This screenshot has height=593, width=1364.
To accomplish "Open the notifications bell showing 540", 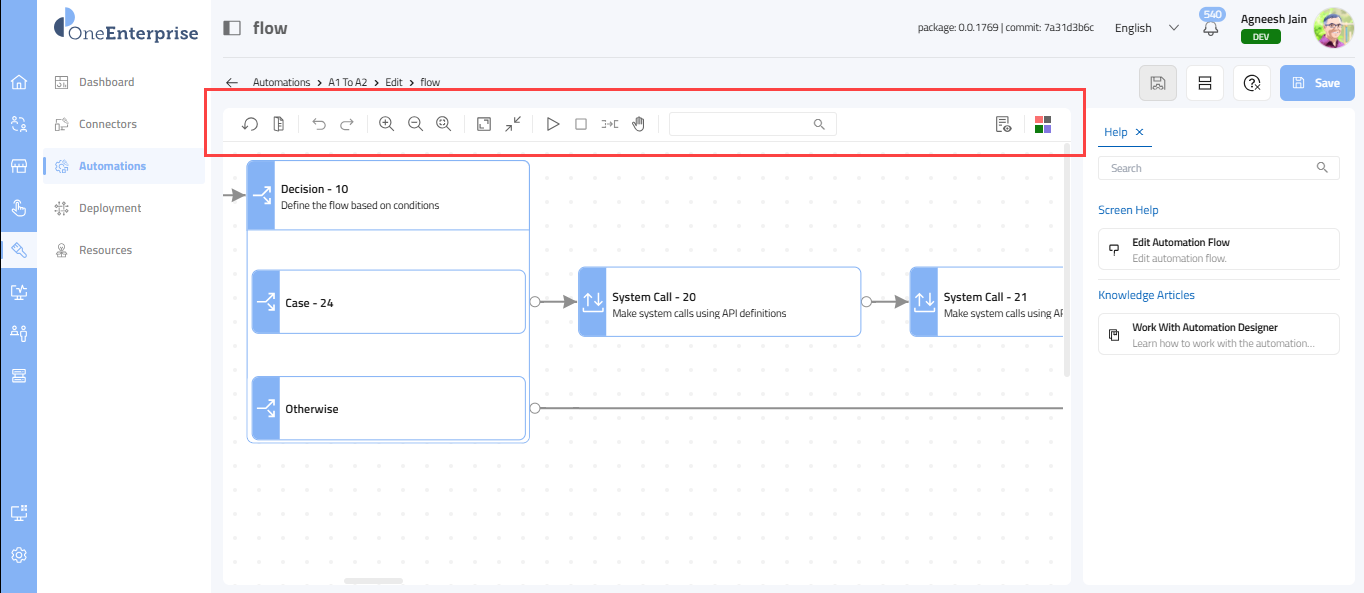I will [1211, 28].
